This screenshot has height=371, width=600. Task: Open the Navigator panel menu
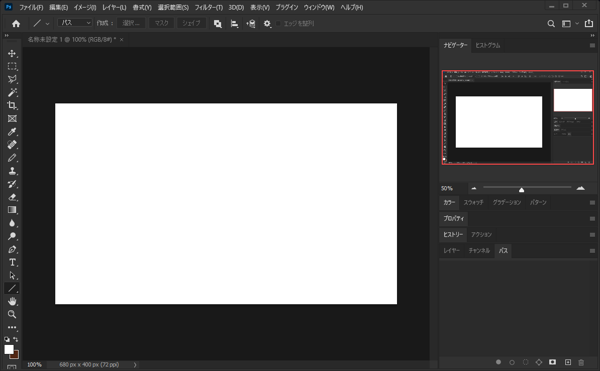[x=592, y=46]
